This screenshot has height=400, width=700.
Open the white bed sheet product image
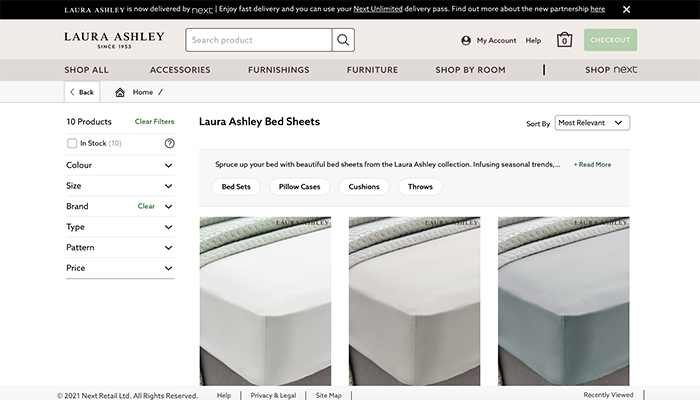click(266, 301)
